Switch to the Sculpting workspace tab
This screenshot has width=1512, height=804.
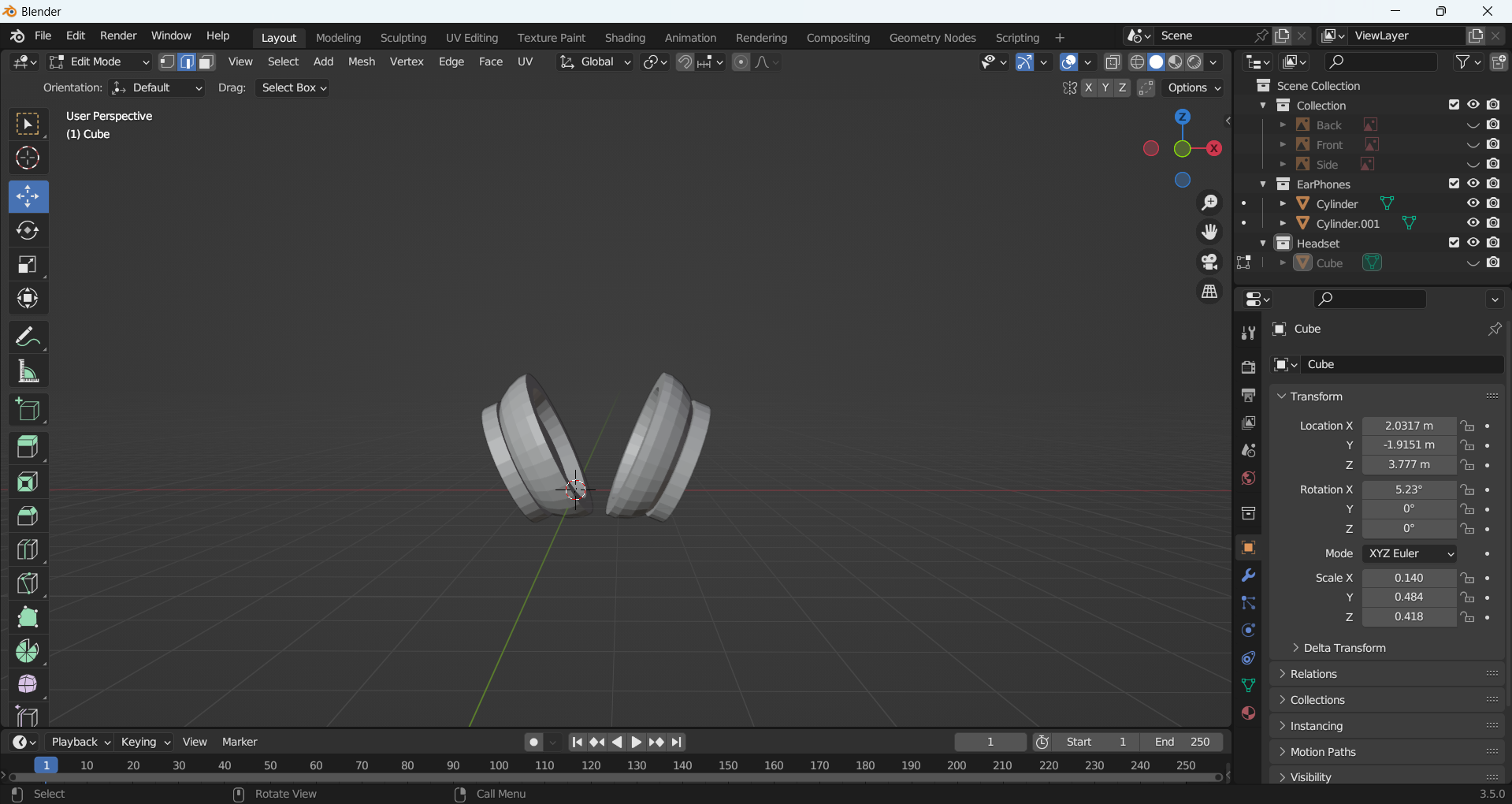click(403, 38)
